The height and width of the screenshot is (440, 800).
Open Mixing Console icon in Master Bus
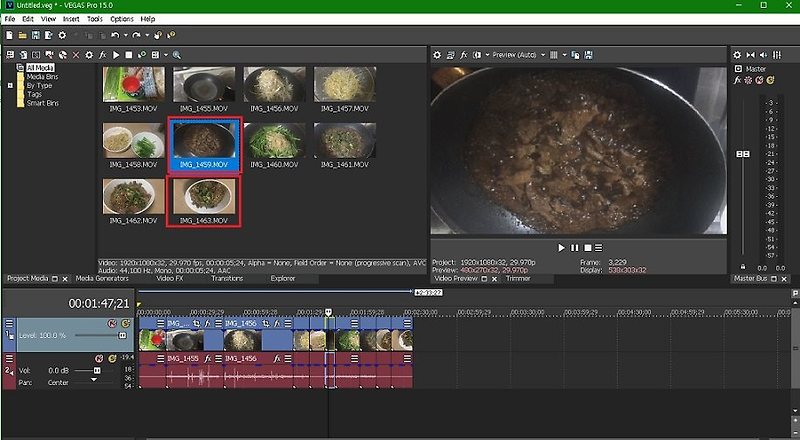777,55
